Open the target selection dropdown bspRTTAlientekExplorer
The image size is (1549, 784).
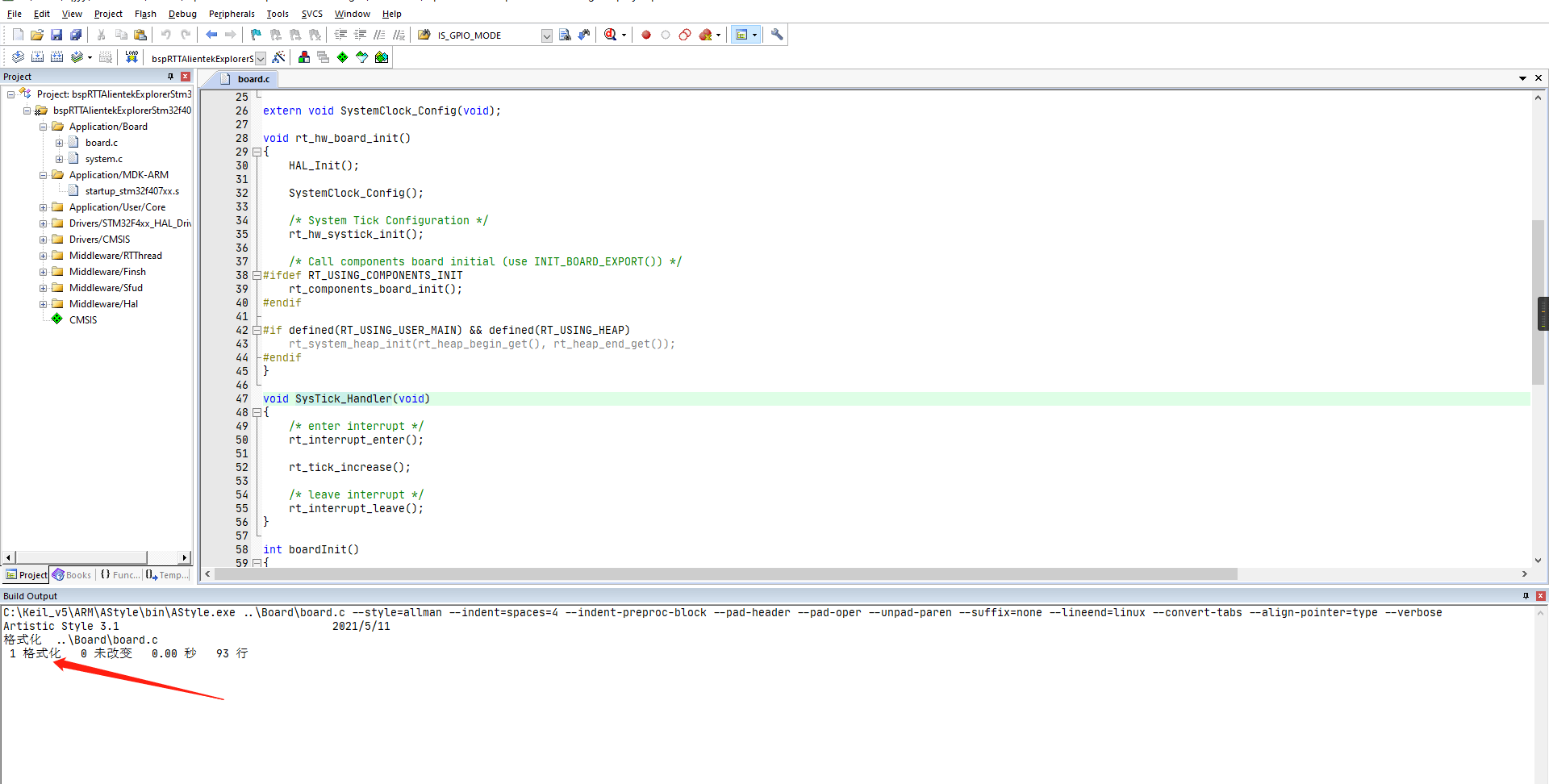(x=260, y=58)
